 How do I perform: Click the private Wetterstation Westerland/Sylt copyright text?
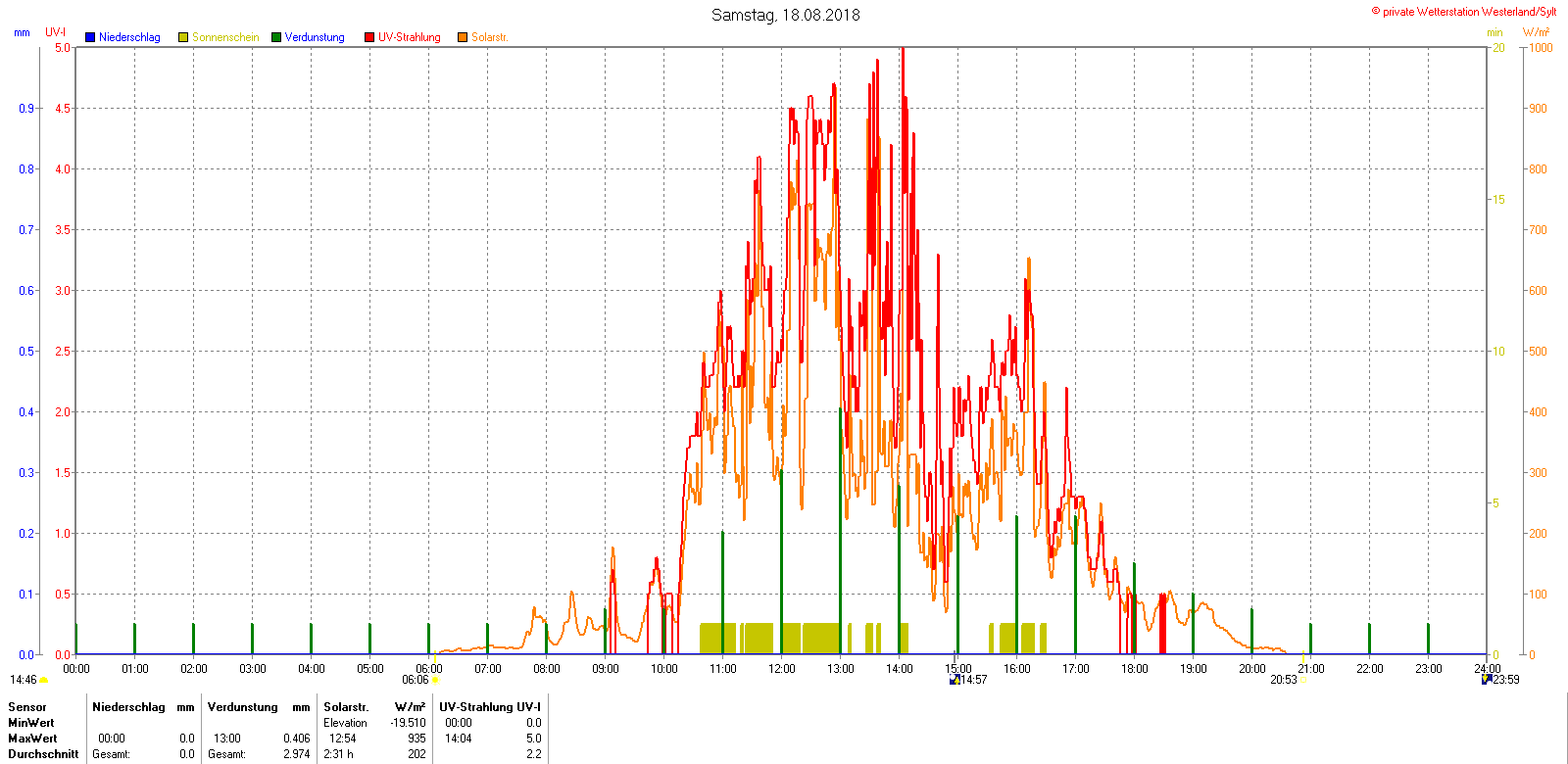1464,12
